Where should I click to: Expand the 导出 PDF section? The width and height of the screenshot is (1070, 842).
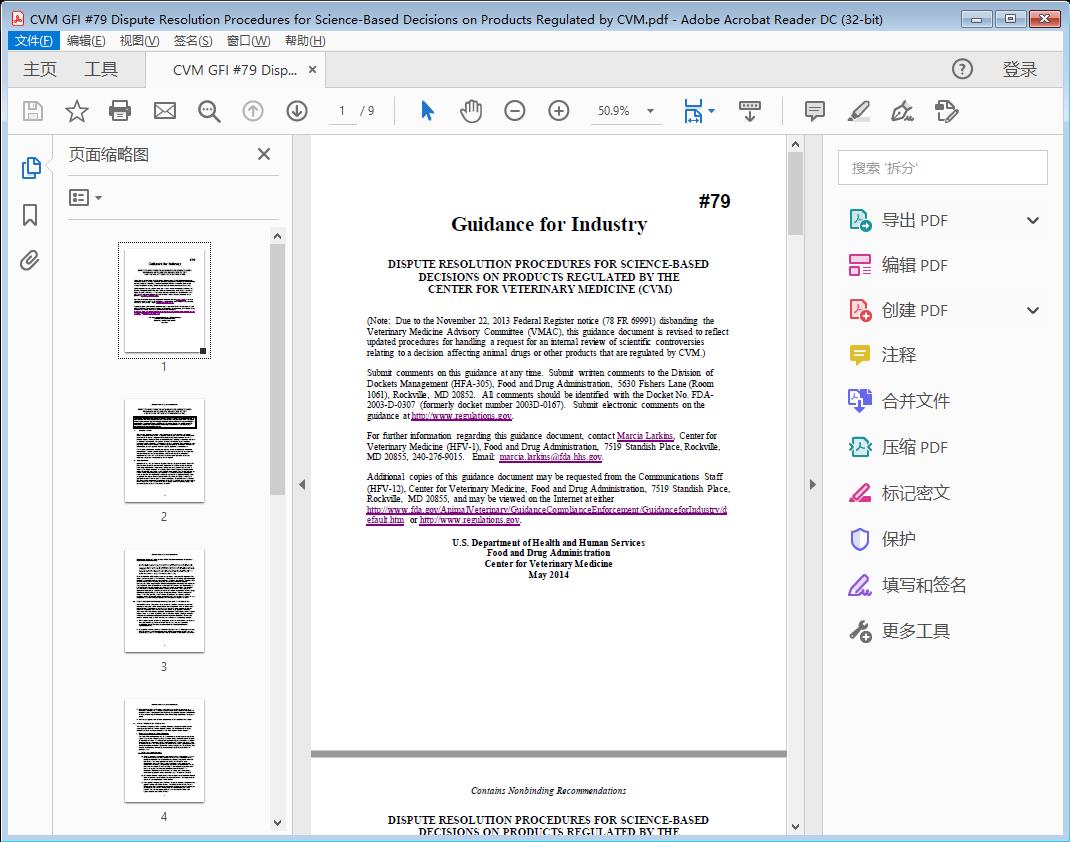(x=1033, y=220)
